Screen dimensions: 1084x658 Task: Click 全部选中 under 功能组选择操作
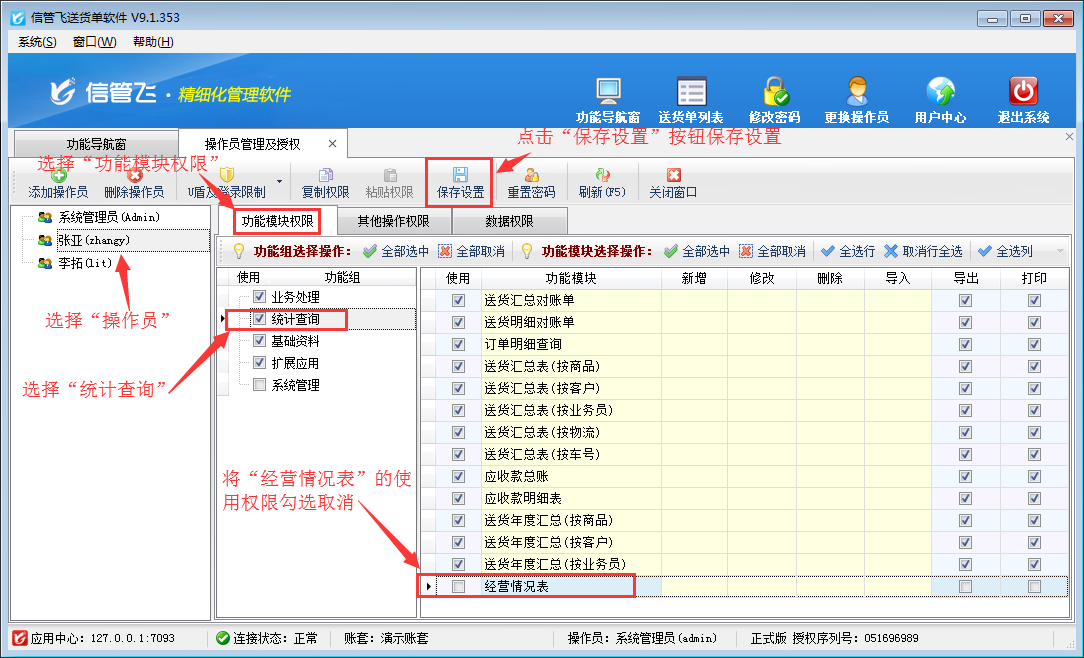tap(396, 252)
